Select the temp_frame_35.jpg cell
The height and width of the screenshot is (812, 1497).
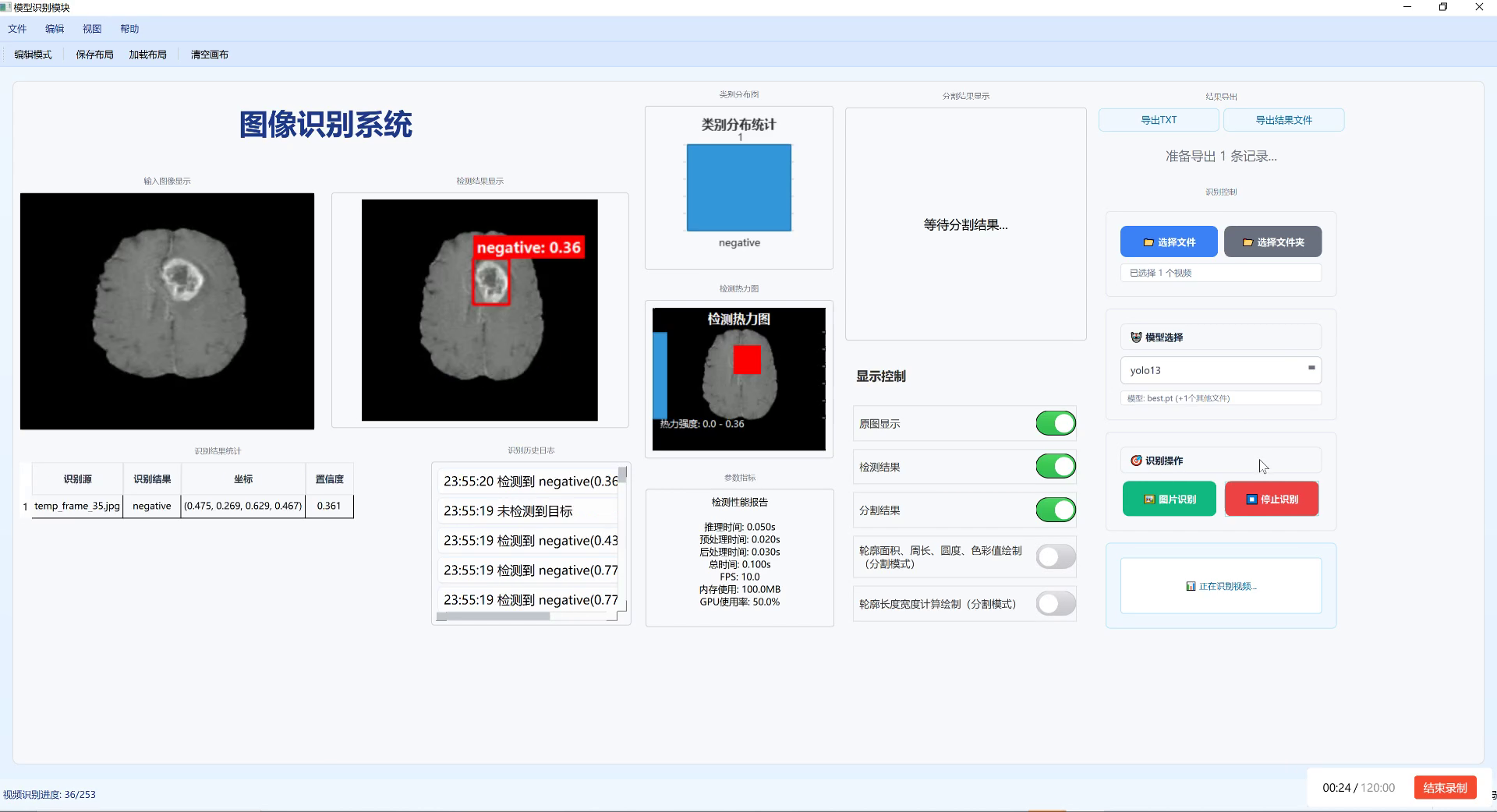(77, 506)
